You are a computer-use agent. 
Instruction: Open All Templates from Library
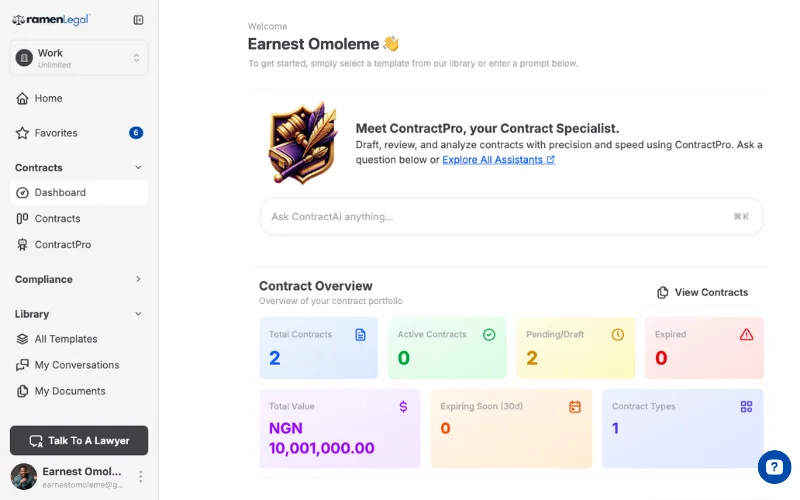click(x=66, y=339)
